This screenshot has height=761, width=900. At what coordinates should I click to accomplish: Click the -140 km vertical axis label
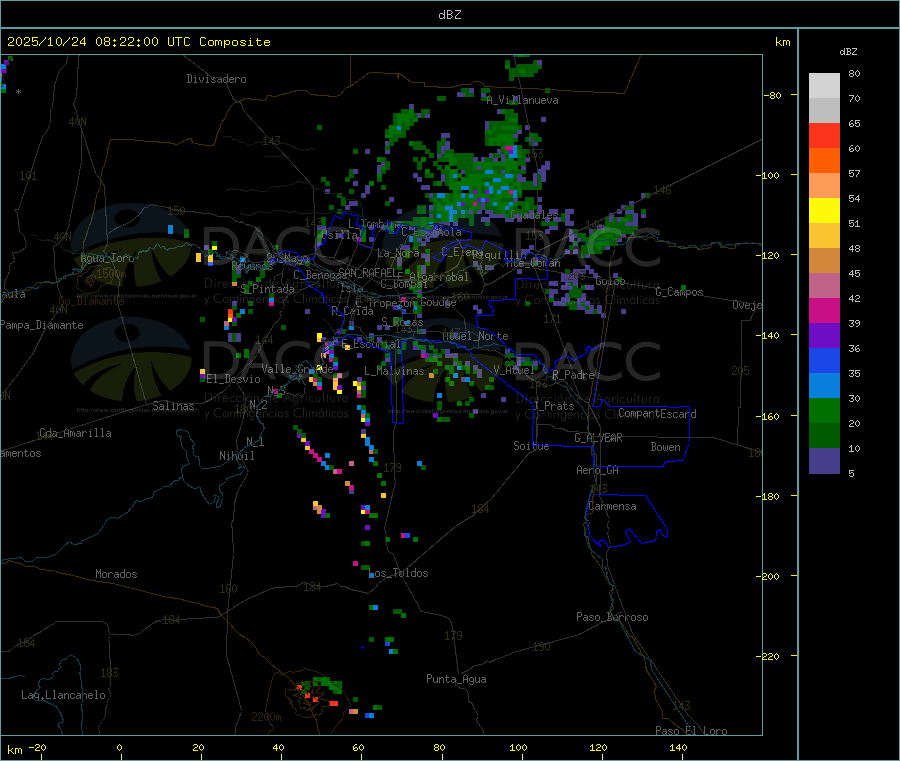click(x=769, y=335)
